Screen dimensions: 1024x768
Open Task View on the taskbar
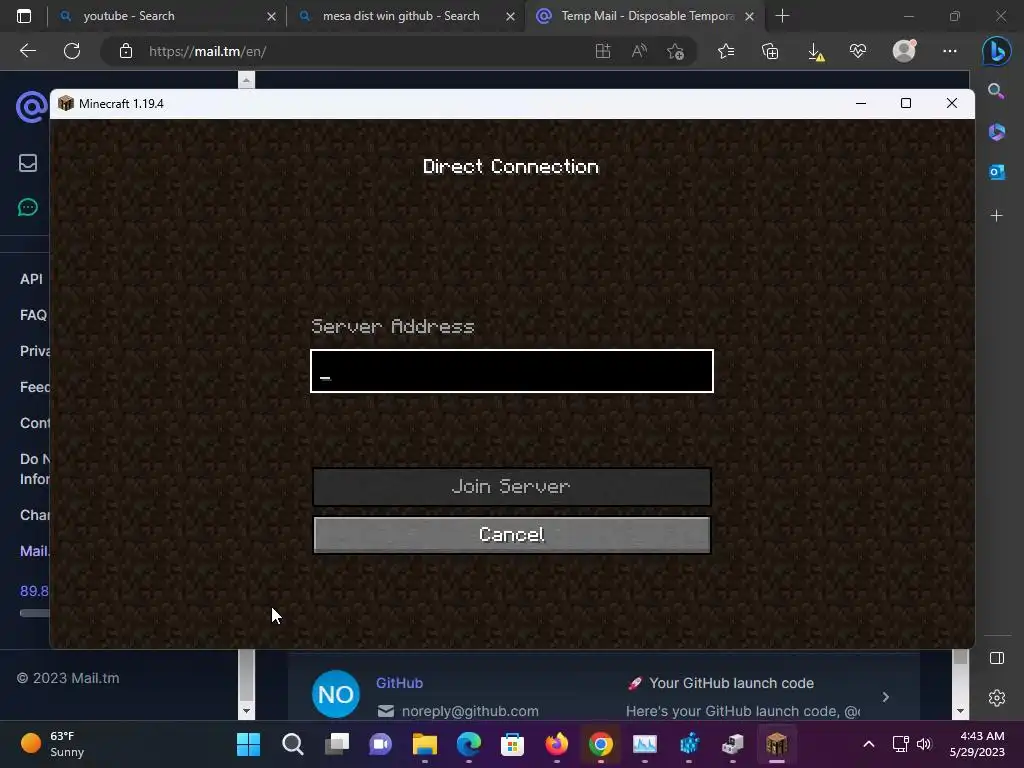337,744
